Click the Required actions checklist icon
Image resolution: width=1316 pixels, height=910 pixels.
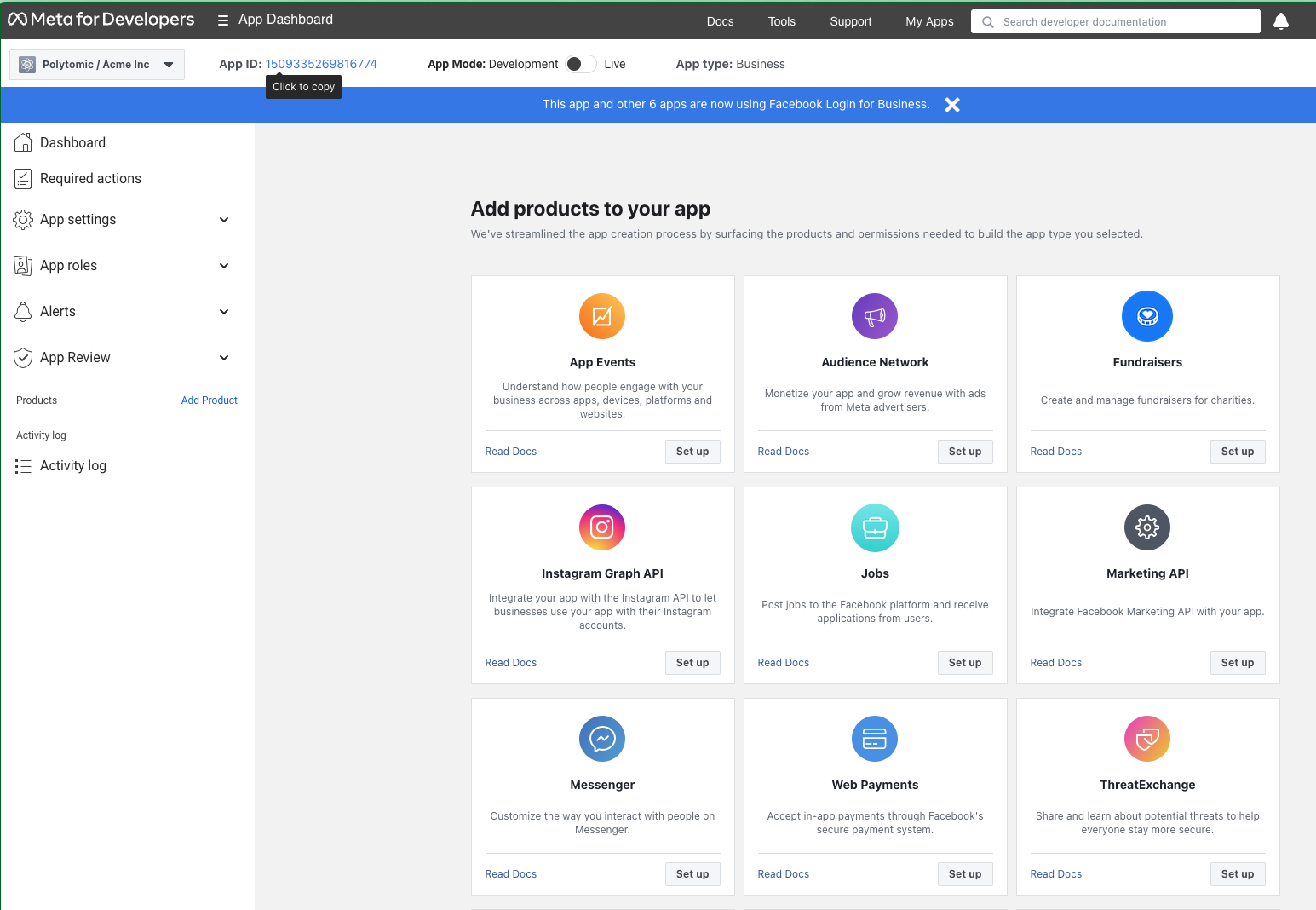coord(23,178)
